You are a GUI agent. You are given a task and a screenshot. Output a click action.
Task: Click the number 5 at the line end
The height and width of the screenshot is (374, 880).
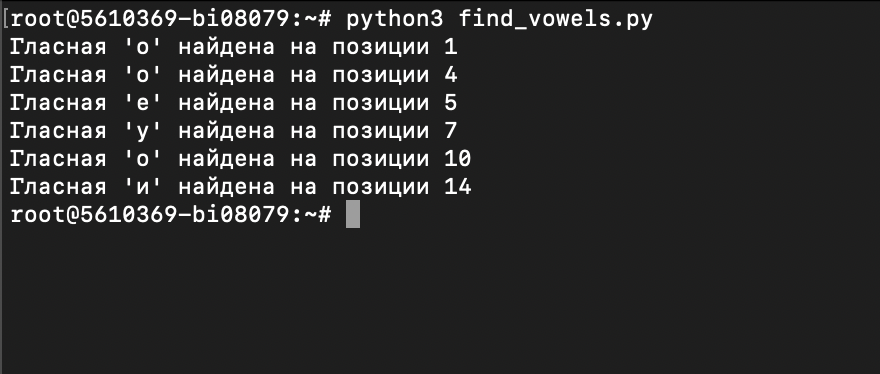(x=451, y=103)
